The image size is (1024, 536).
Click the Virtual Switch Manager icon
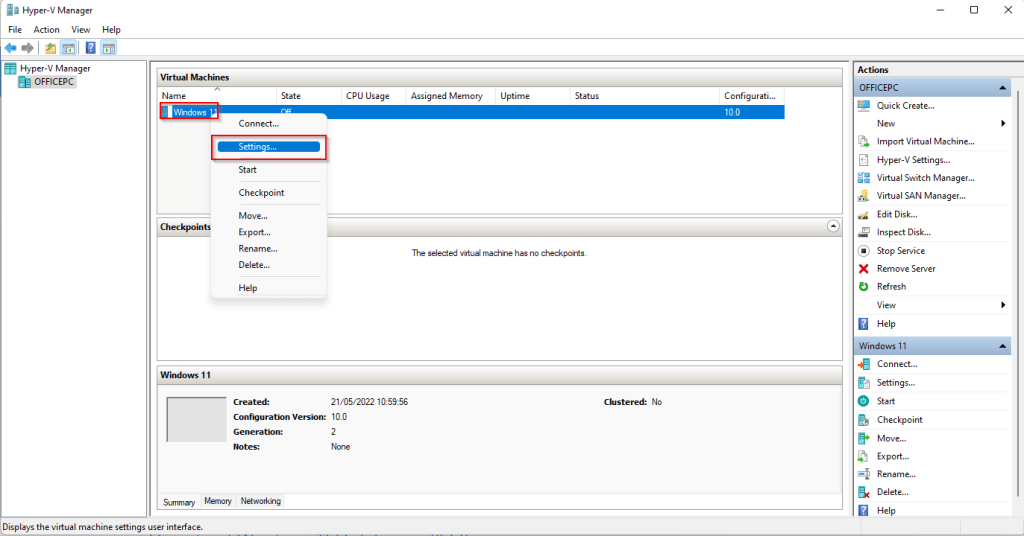click(863, 178)
